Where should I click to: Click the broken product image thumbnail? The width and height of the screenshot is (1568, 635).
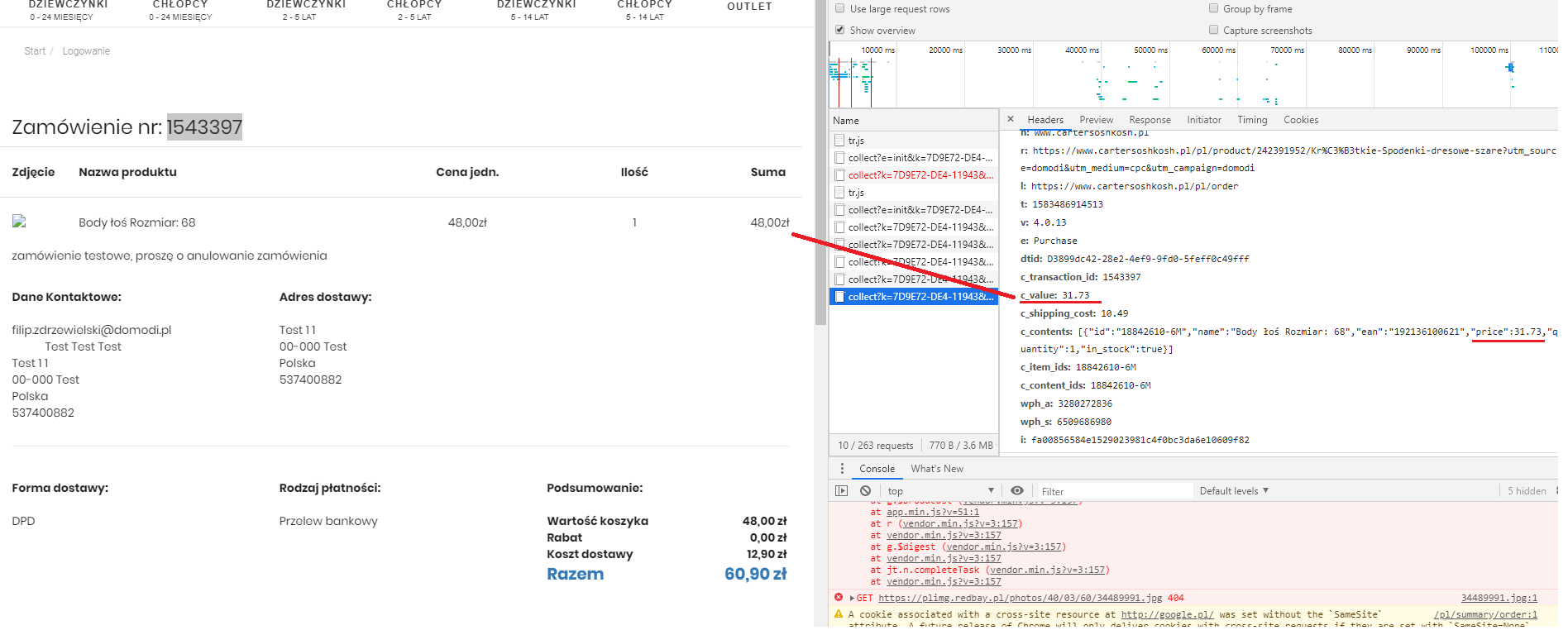click(x=19, y=222)
